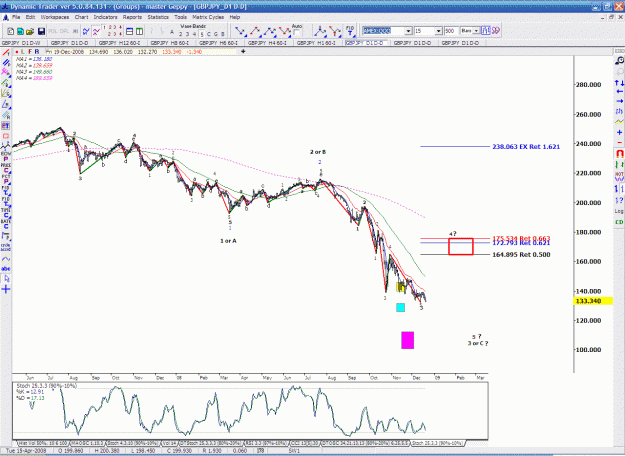Open the Statistics menu
The height and width of the screenshot is (456, 625).
[158, 17]
